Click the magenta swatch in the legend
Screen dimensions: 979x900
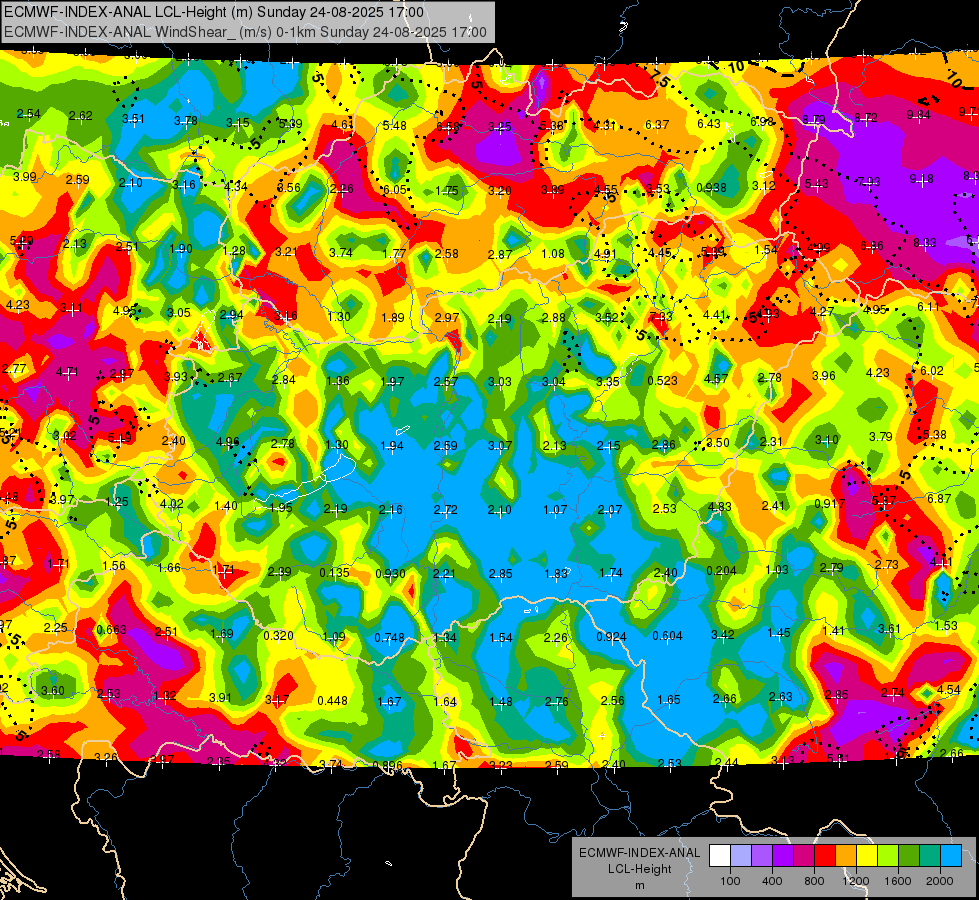(804, 856)
